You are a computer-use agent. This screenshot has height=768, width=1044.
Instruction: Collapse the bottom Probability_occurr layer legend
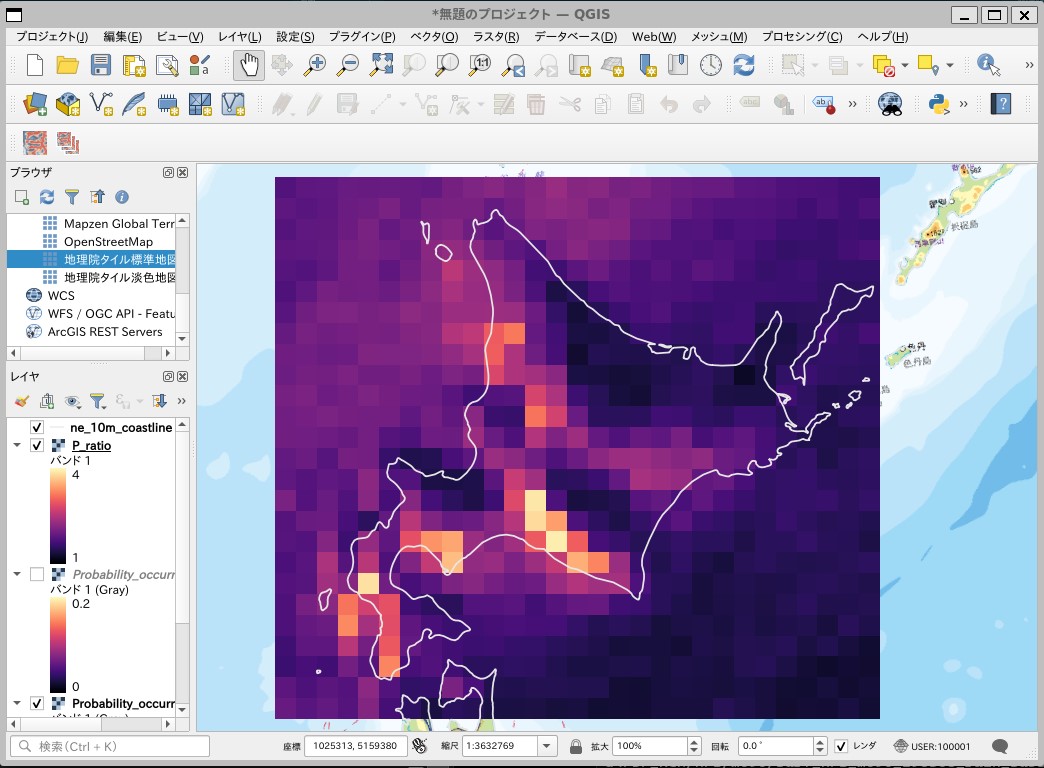[17, 703]
